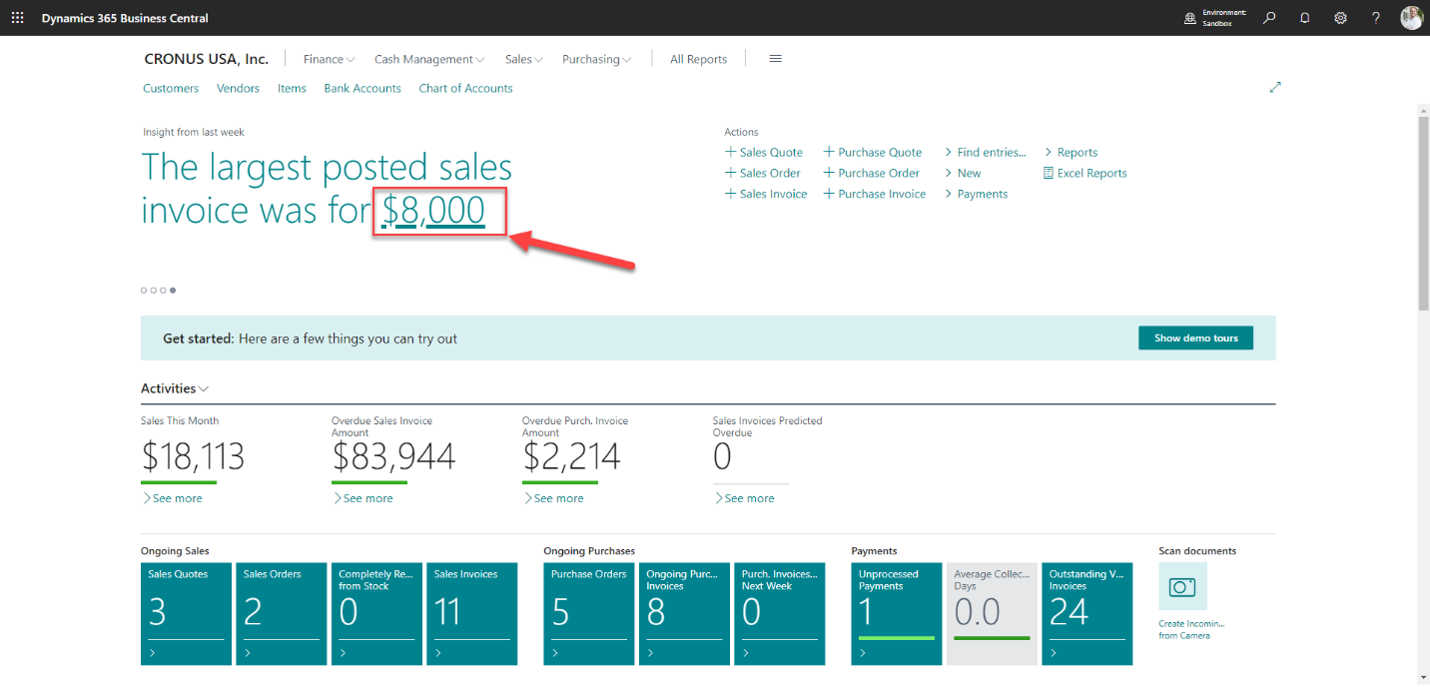Expand the Finance menu dropdown
The width and height of the screenshot is (1430, 687).
tap(329, 60)
